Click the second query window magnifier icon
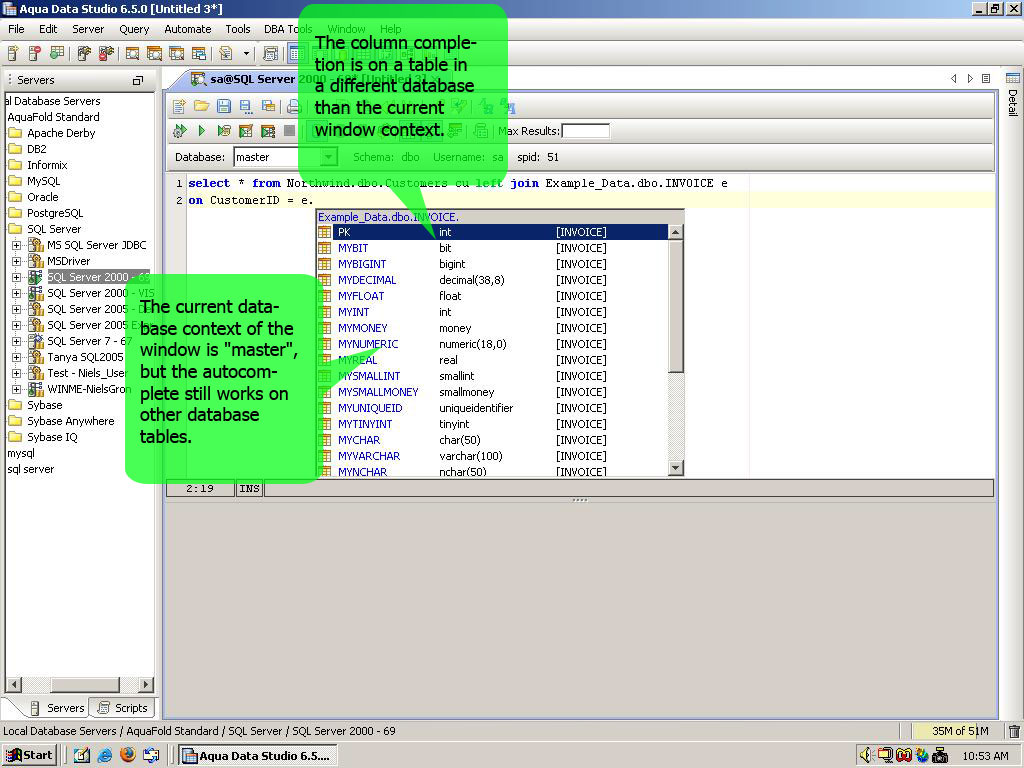Screen dimensions: 1024x768 155,53
